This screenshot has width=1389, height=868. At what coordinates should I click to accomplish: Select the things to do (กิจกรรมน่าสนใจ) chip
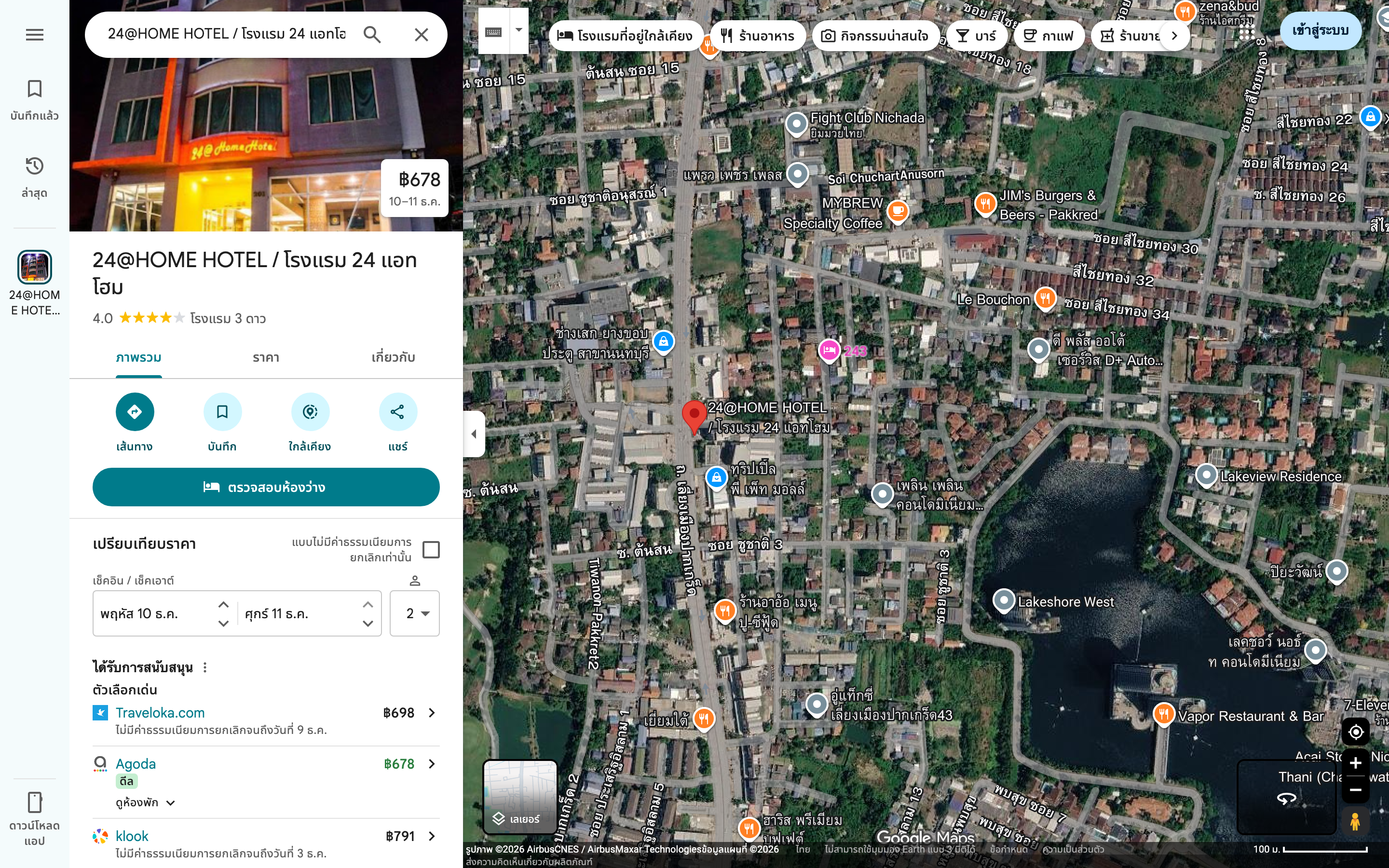pyautogui.click(x=875, y=36)
